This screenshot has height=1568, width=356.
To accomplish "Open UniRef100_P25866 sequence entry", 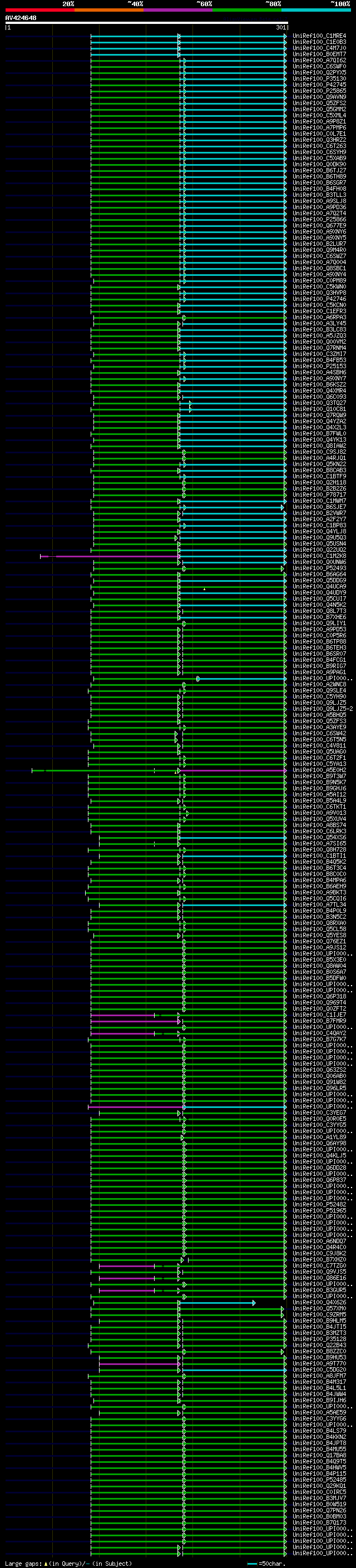I will click(319, 219).
